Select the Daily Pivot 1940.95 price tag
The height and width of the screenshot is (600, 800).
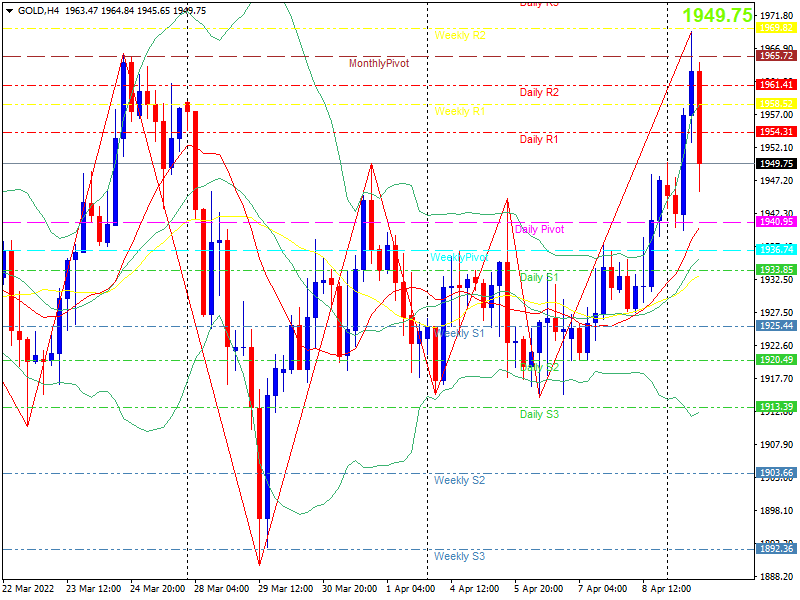point(776,221)
